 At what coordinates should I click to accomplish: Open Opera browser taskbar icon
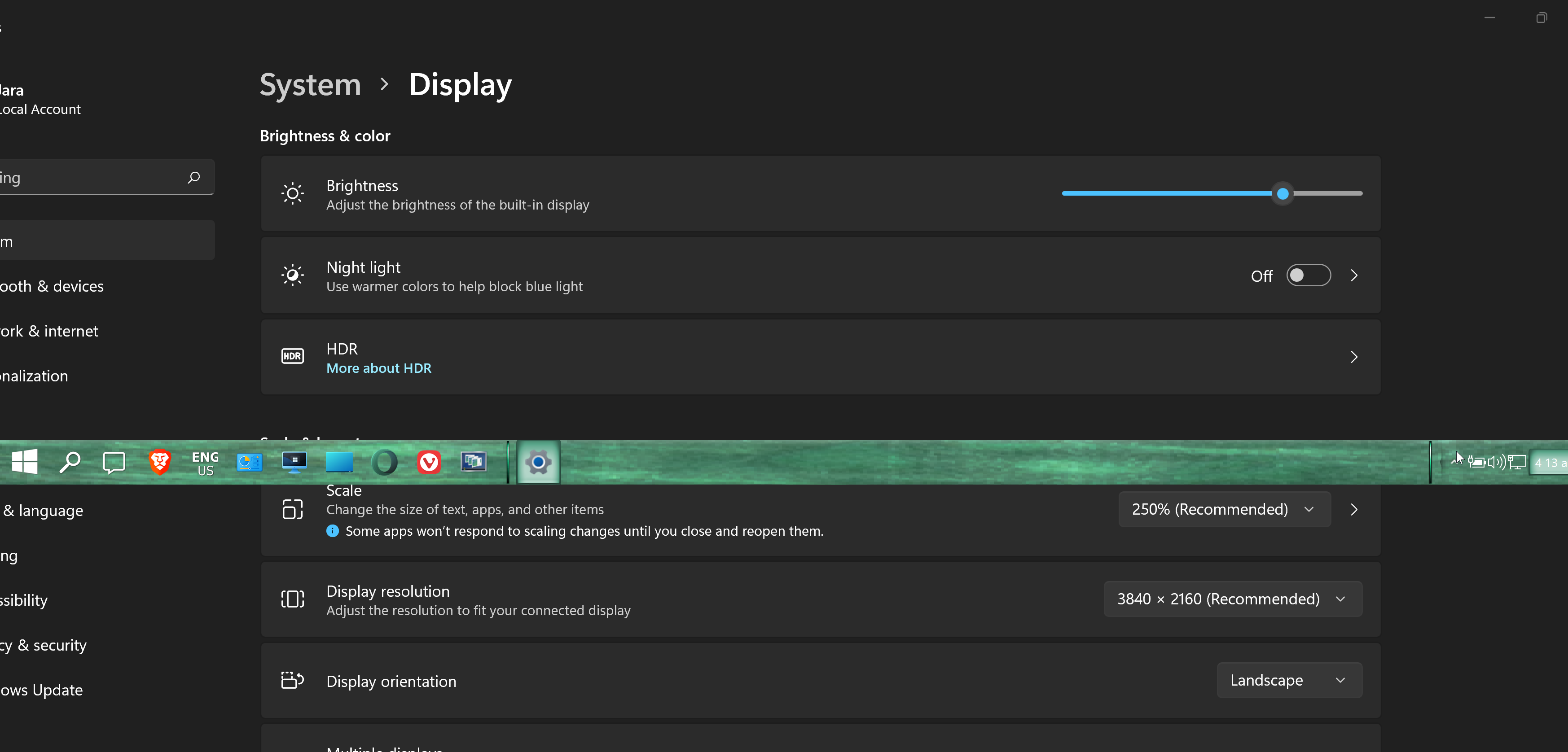tap(384, 463)
